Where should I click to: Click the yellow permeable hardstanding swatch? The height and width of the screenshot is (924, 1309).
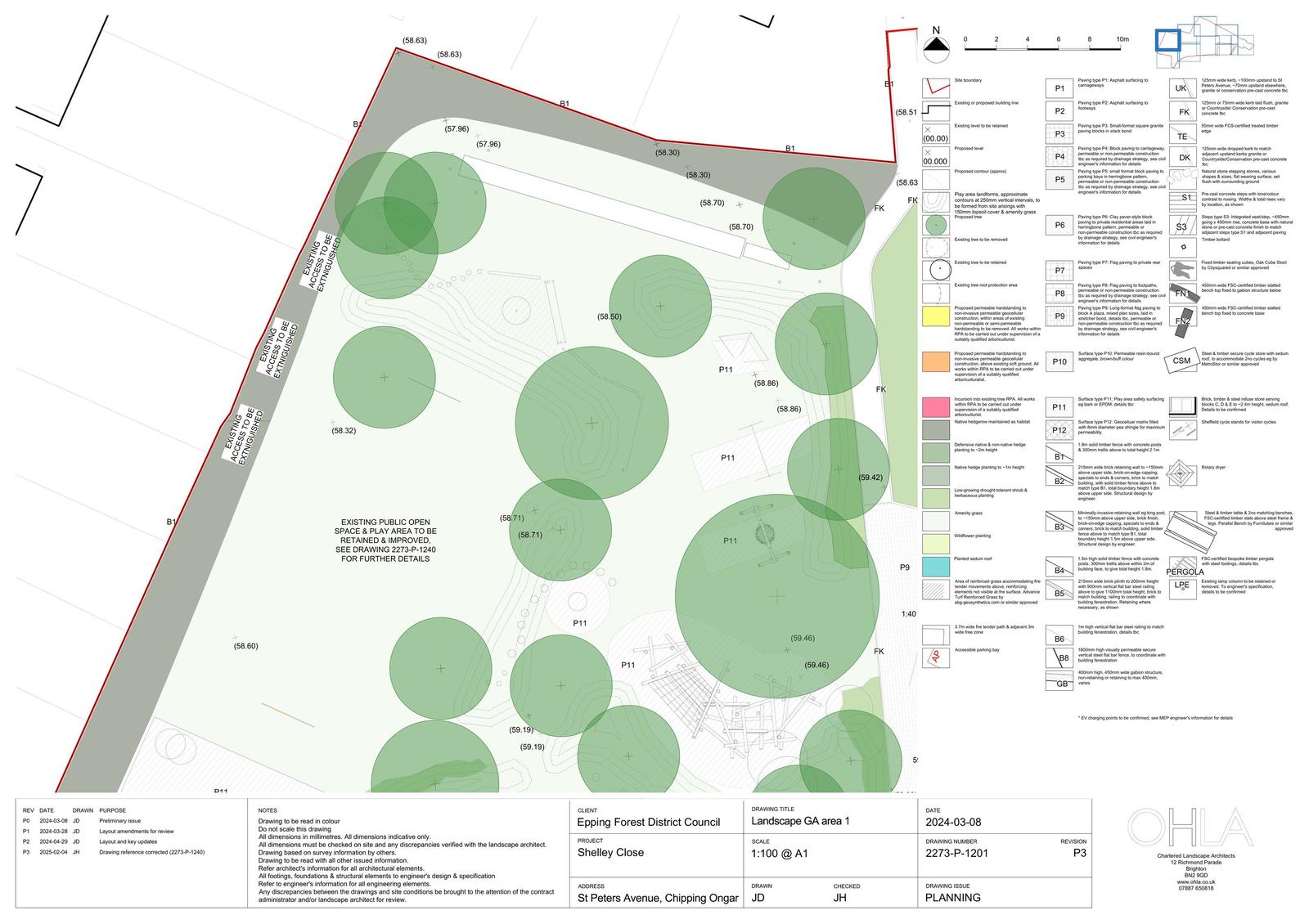click(935, 316)
